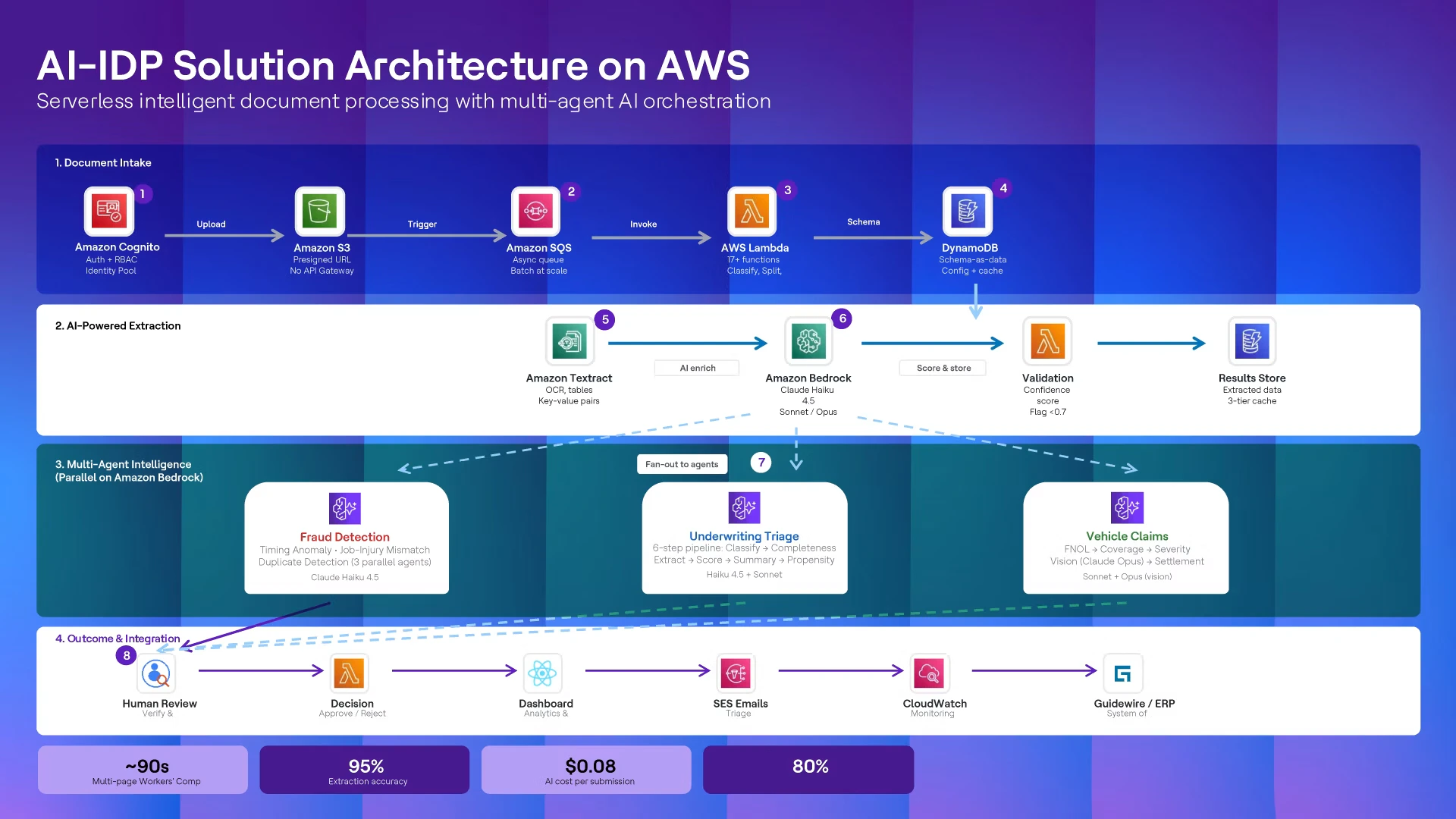
Task: Click the Guidewire / ERP icon
Action: pos(1123,673)
